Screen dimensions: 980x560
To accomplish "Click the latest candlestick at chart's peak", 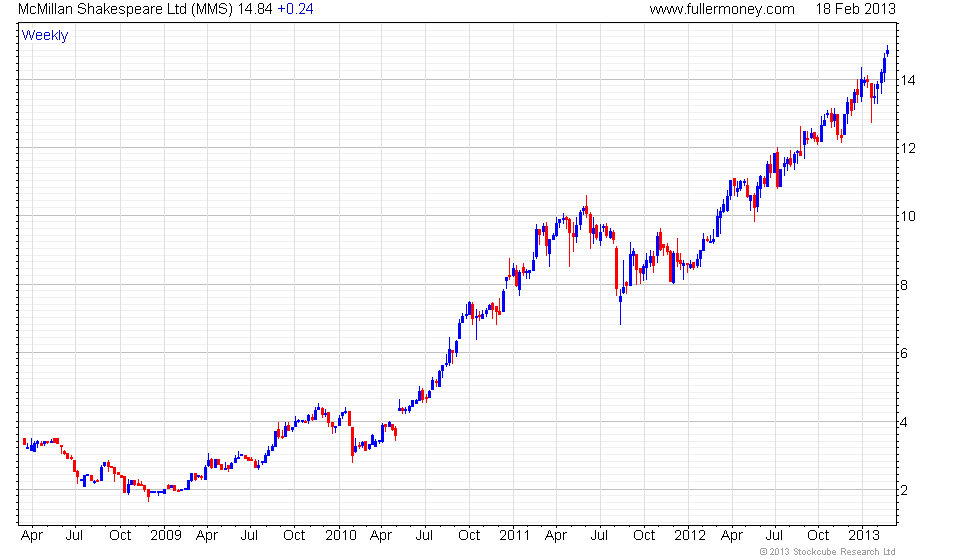I will click(x=888, y=51).
